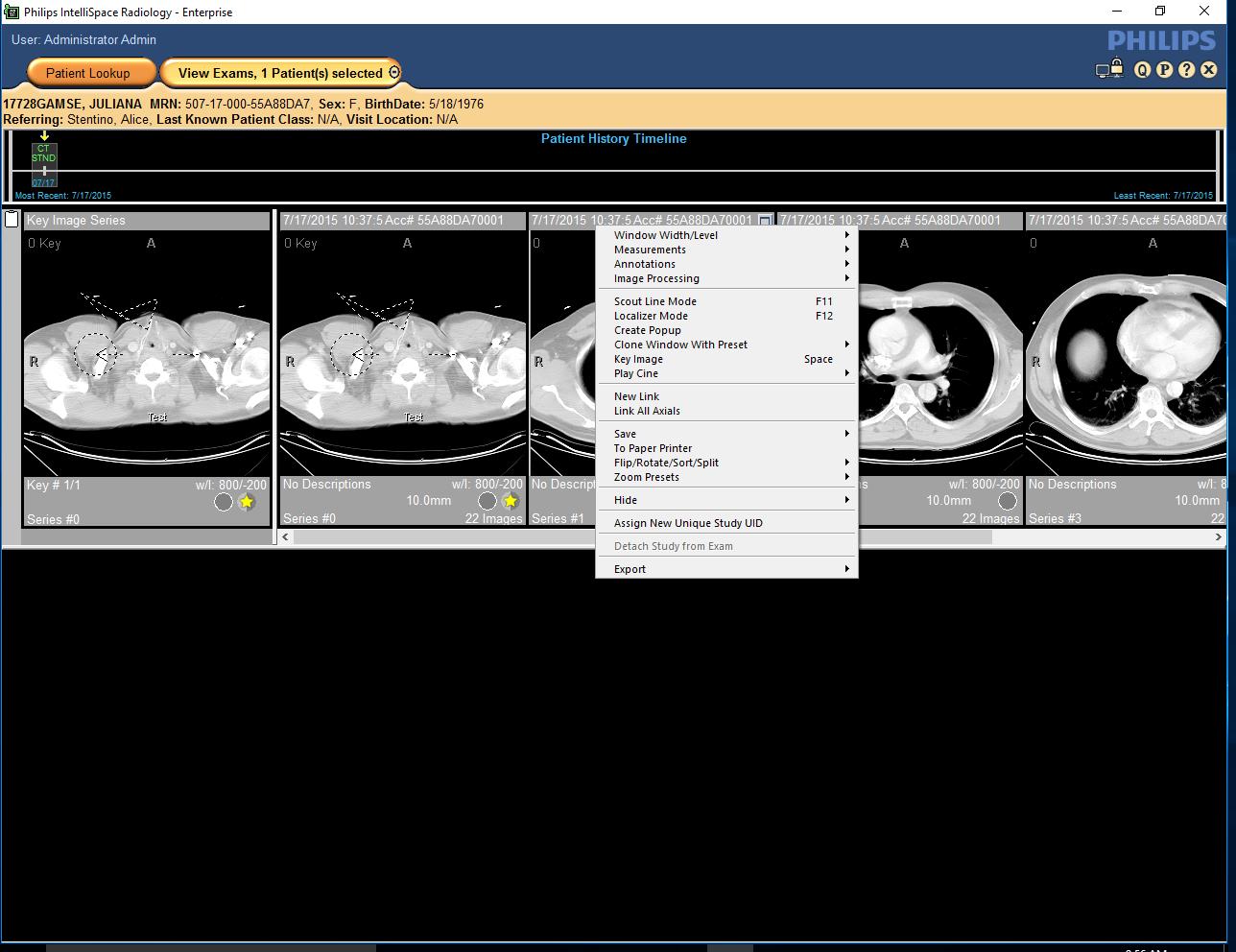The image size is (1236, 952).
Task: Click the network workstation lock status icon
Action: [x=1109, y=69]
